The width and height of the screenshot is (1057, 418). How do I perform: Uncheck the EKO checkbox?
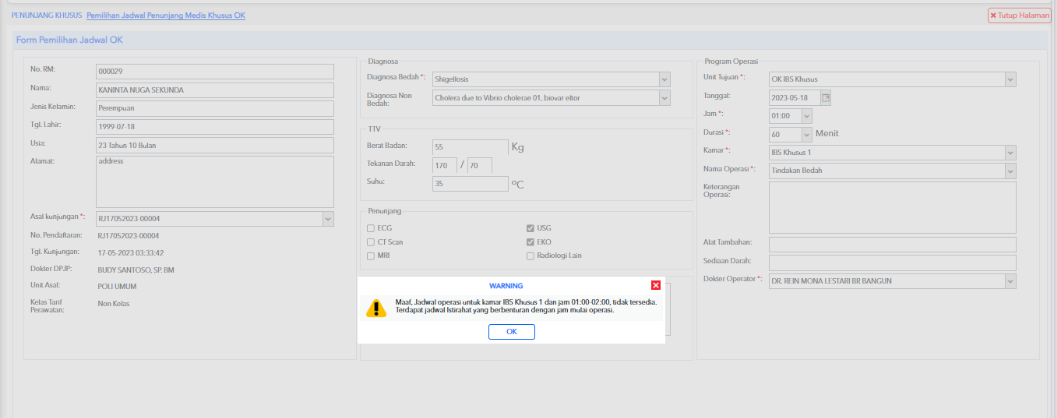531,242
